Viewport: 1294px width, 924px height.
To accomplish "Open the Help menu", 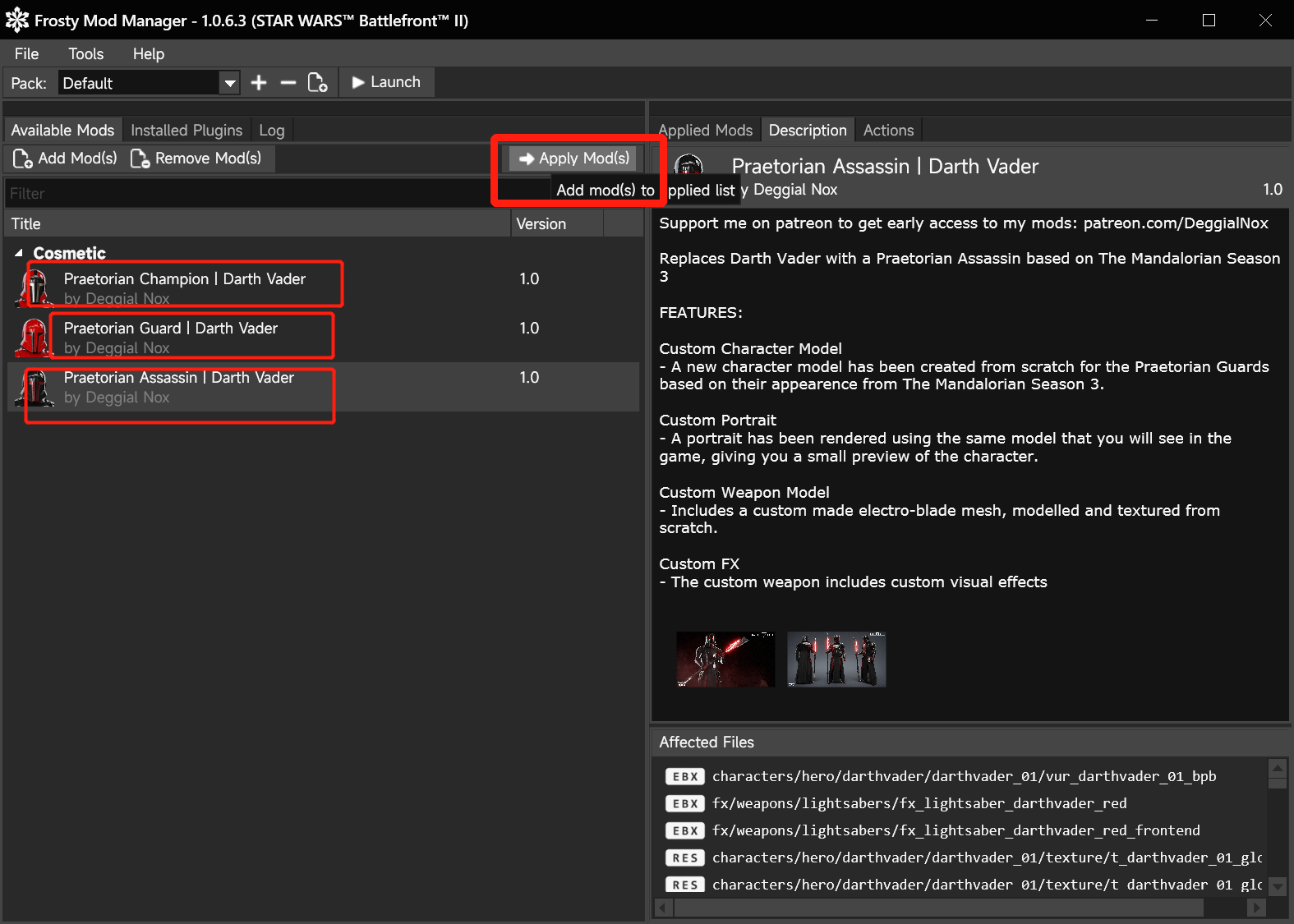I will (x=148, y=54).
